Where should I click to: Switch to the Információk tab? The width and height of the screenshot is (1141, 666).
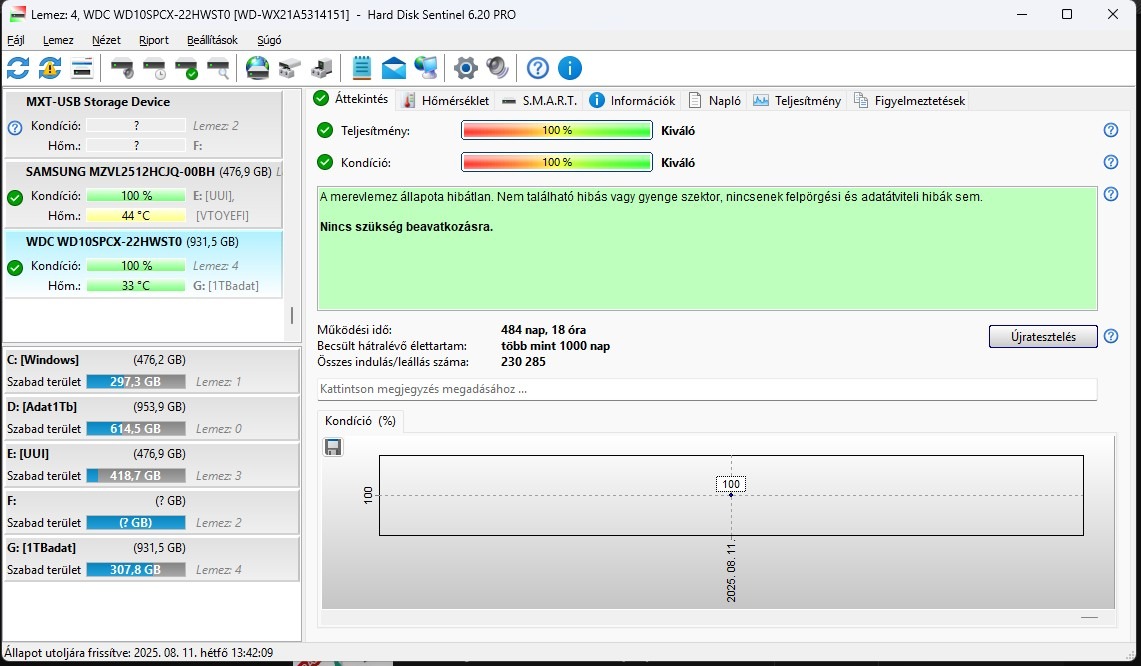(633, 100)
